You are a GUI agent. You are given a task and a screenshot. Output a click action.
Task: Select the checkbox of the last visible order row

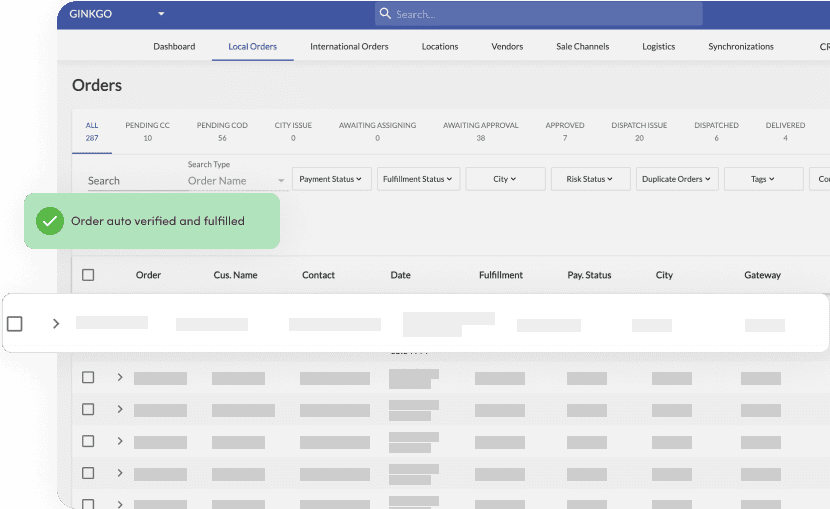[x=88, y=504]
